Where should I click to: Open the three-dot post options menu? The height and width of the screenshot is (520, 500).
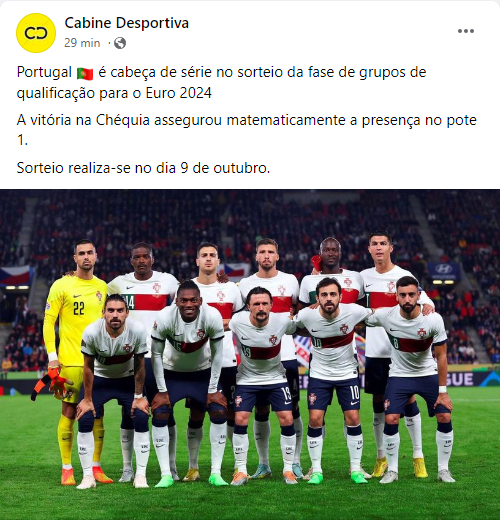(466, 31)
